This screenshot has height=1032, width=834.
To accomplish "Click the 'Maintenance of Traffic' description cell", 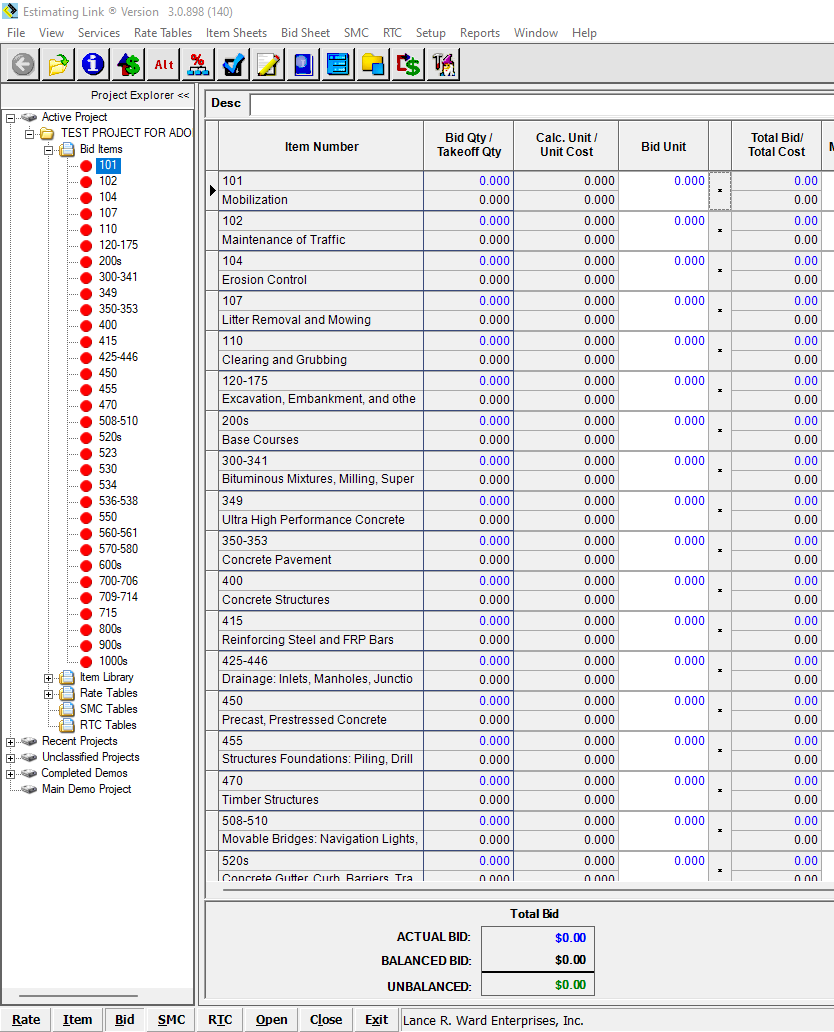I will (321, 240).
